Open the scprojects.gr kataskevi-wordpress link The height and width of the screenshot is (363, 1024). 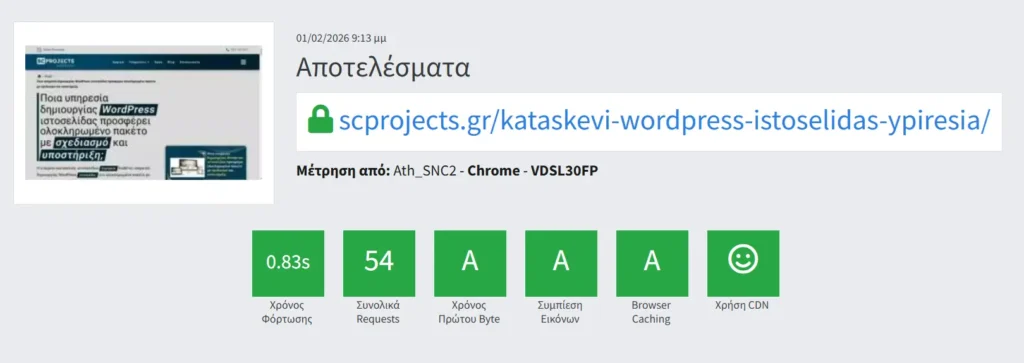(665, 121)
